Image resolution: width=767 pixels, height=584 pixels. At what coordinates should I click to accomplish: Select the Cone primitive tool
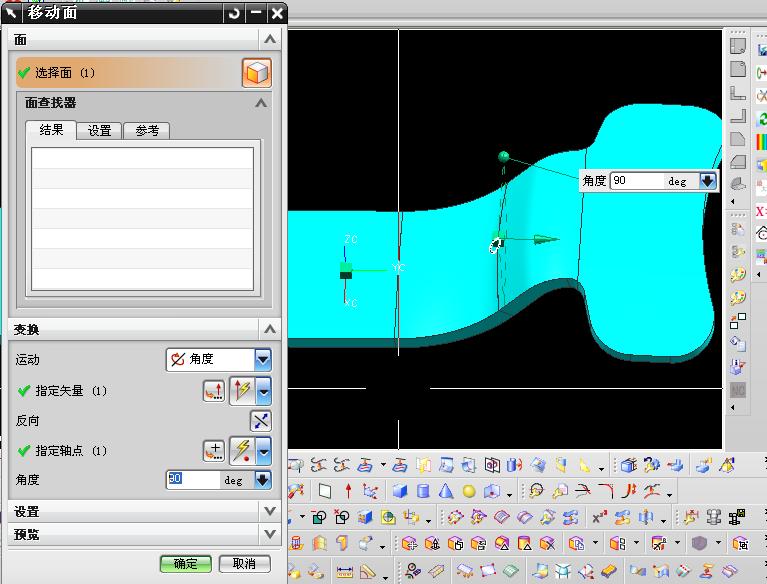pyautogui.click(x=446, y=491)
